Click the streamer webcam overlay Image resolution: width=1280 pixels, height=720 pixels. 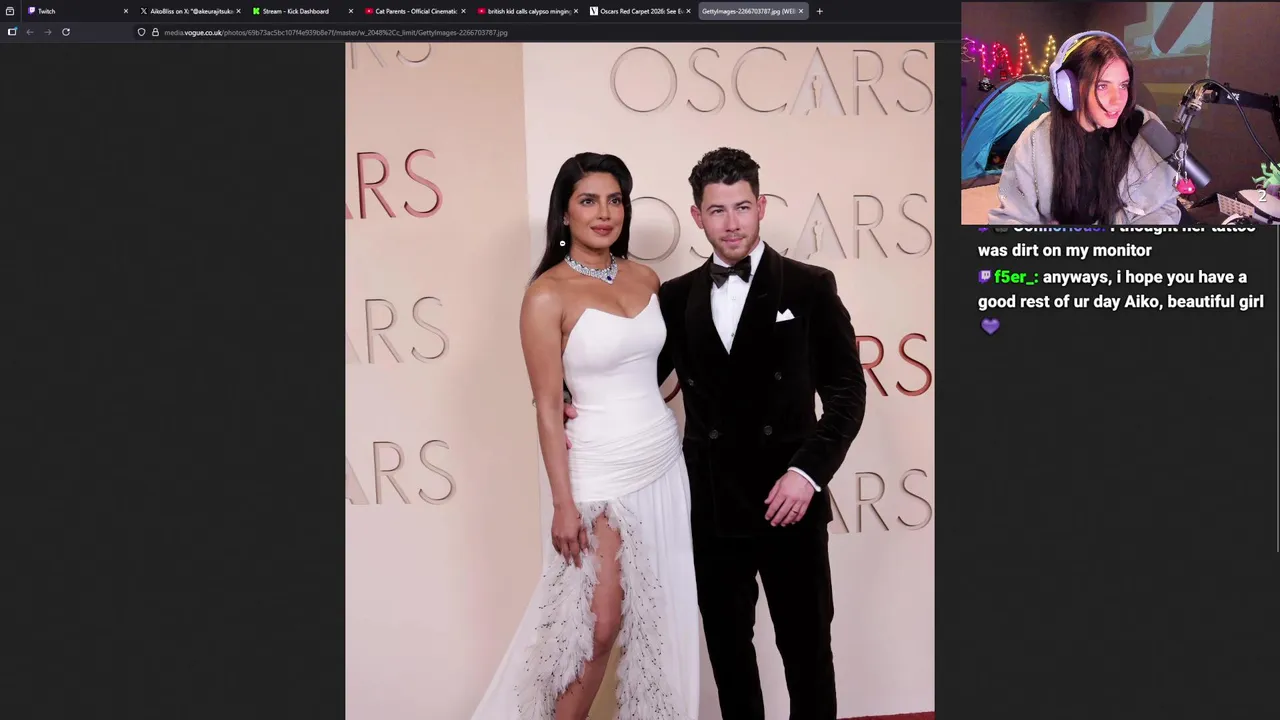1120,113
